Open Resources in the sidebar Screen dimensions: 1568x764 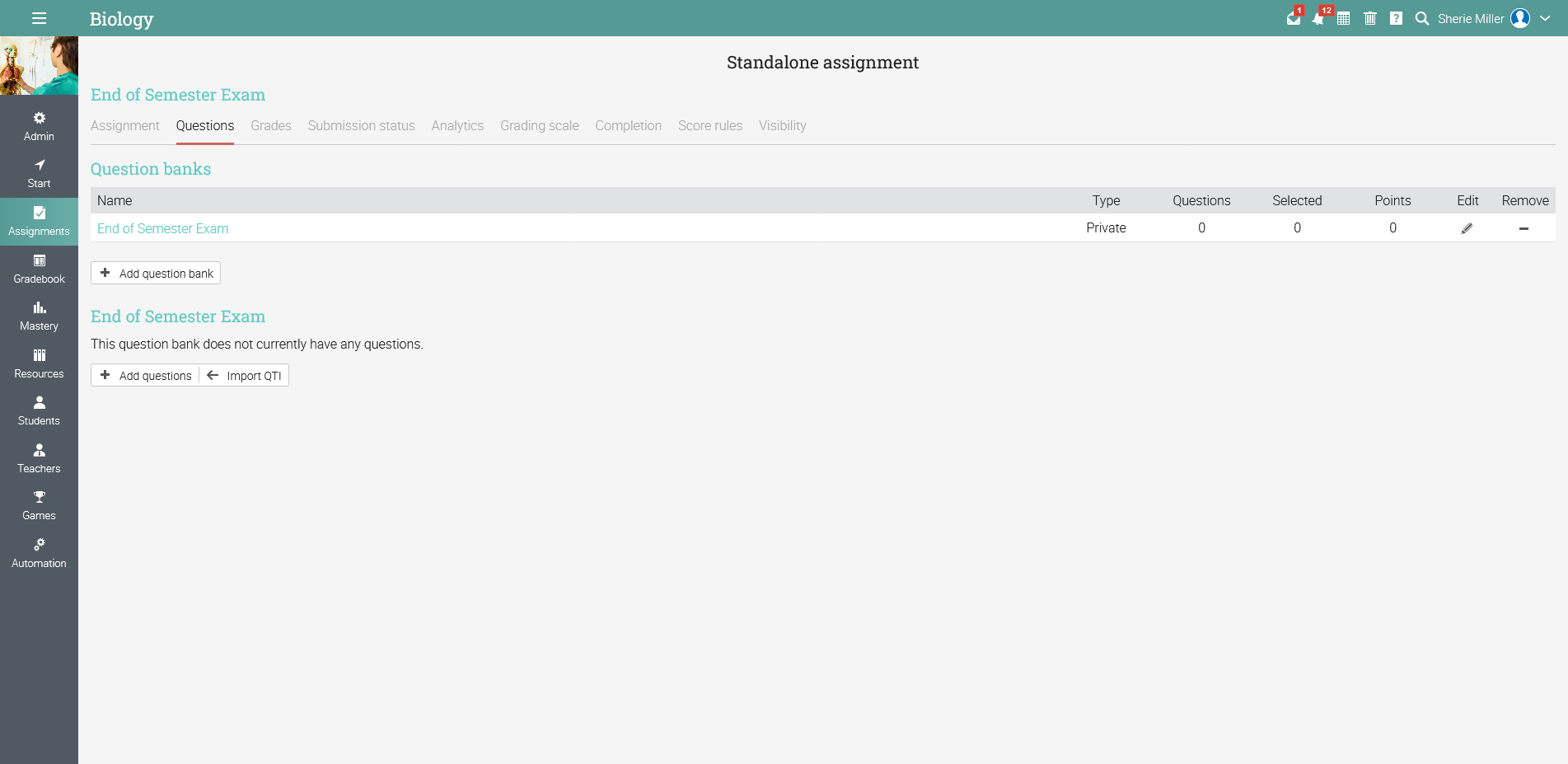point(39,364)
